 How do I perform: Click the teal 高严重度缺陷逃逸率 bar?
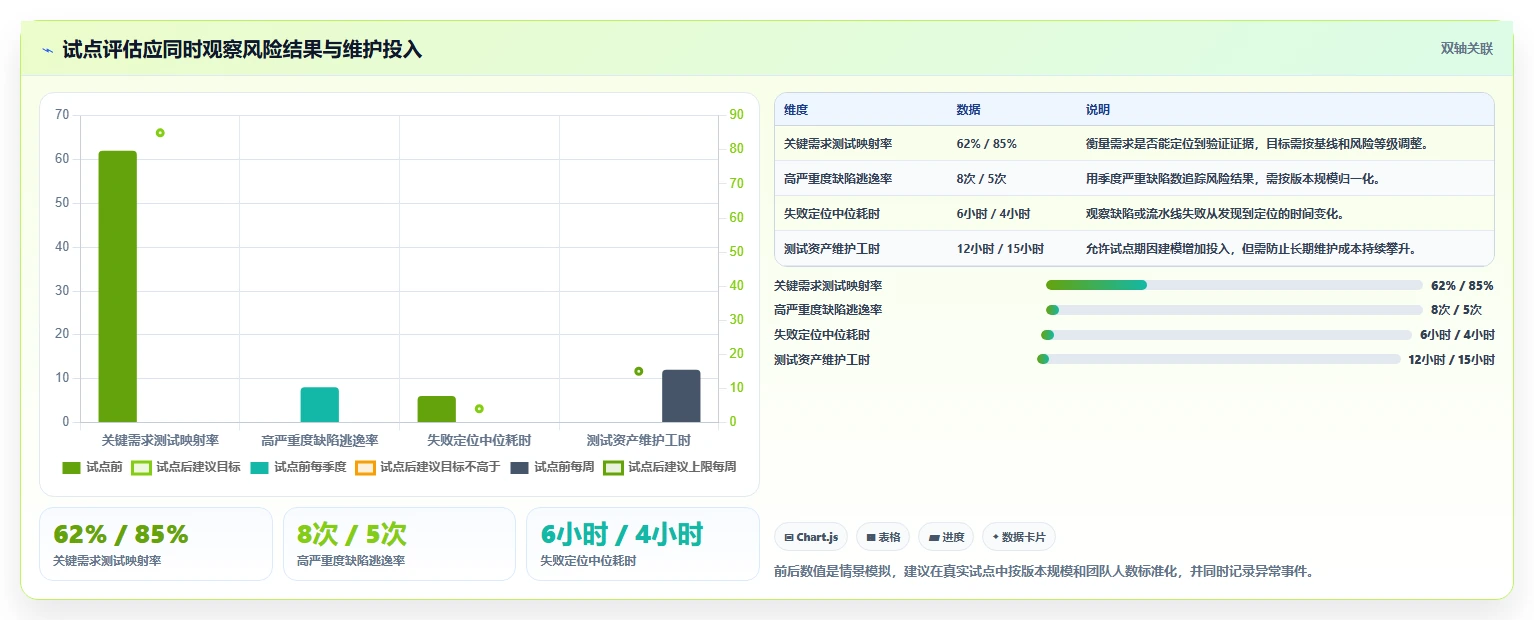320,405
